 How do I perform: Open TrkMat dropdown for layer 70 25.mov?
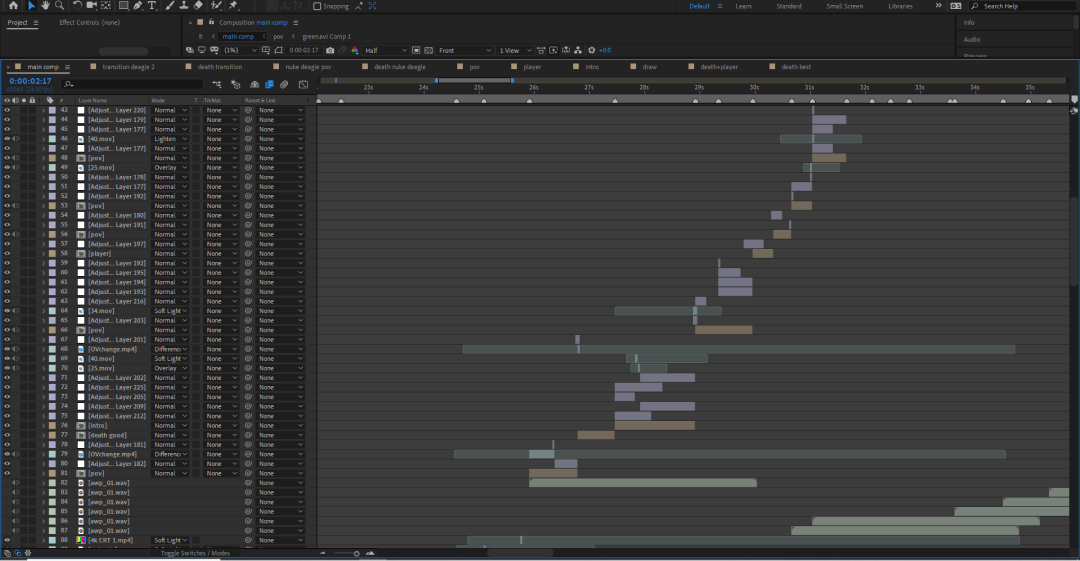(x=220, y=368)
